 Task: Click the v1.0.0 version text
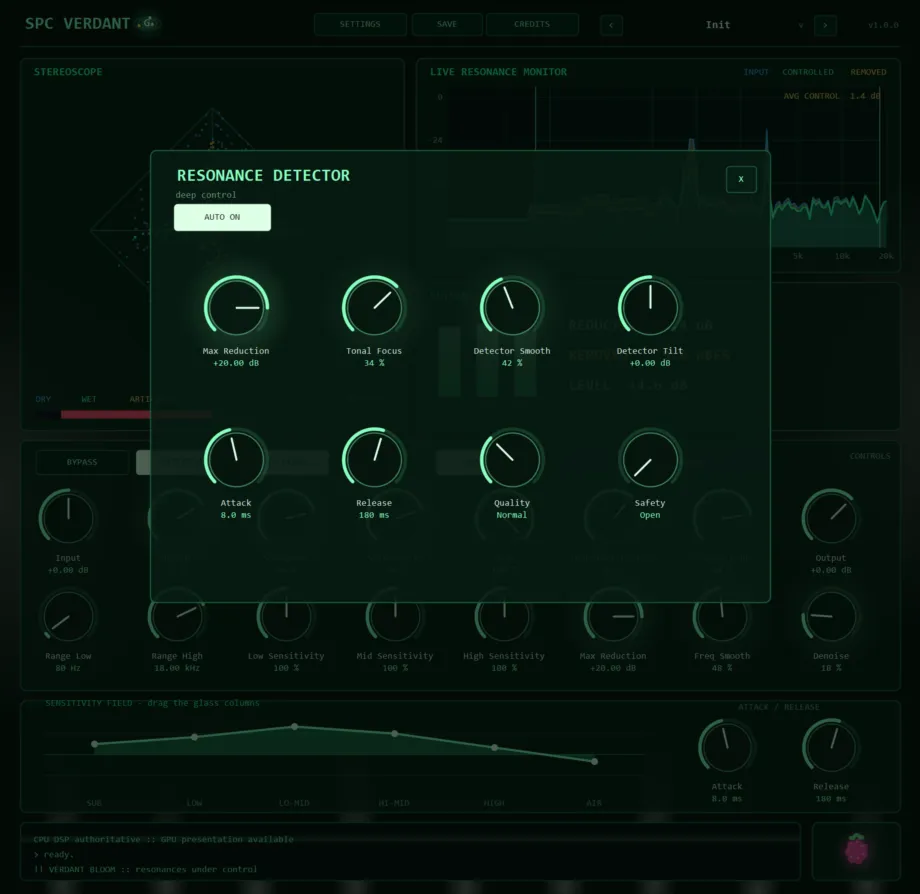click(x=883, y=25)
